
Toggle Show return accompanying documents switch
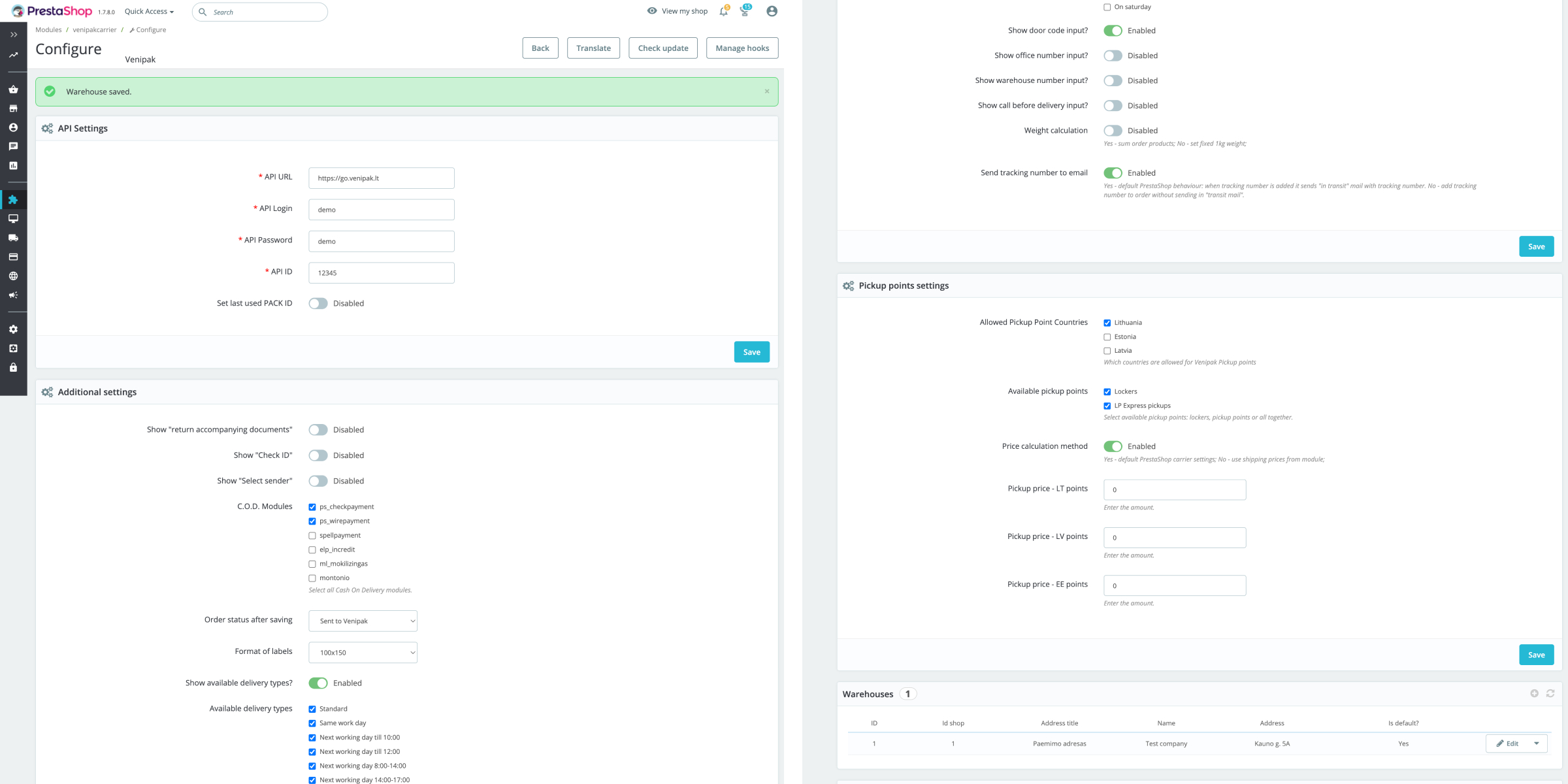click(x=318, y=430)
